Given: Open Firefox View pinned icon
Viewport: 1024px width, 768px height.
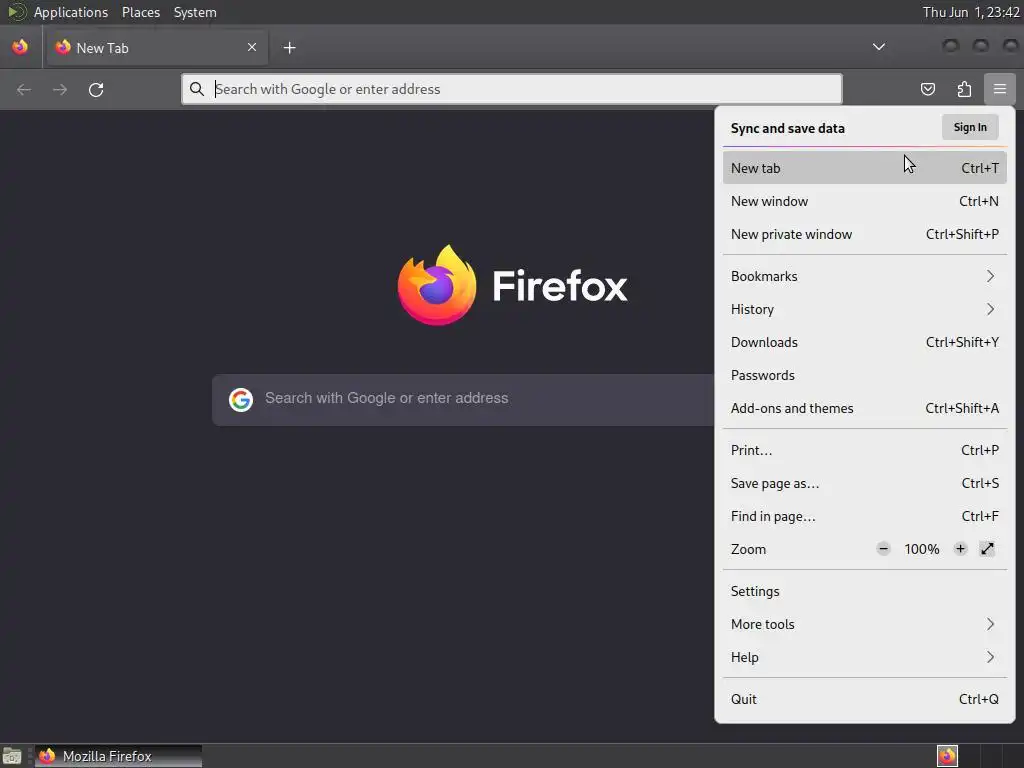Looking at the screenshot, I should (20, 47).
